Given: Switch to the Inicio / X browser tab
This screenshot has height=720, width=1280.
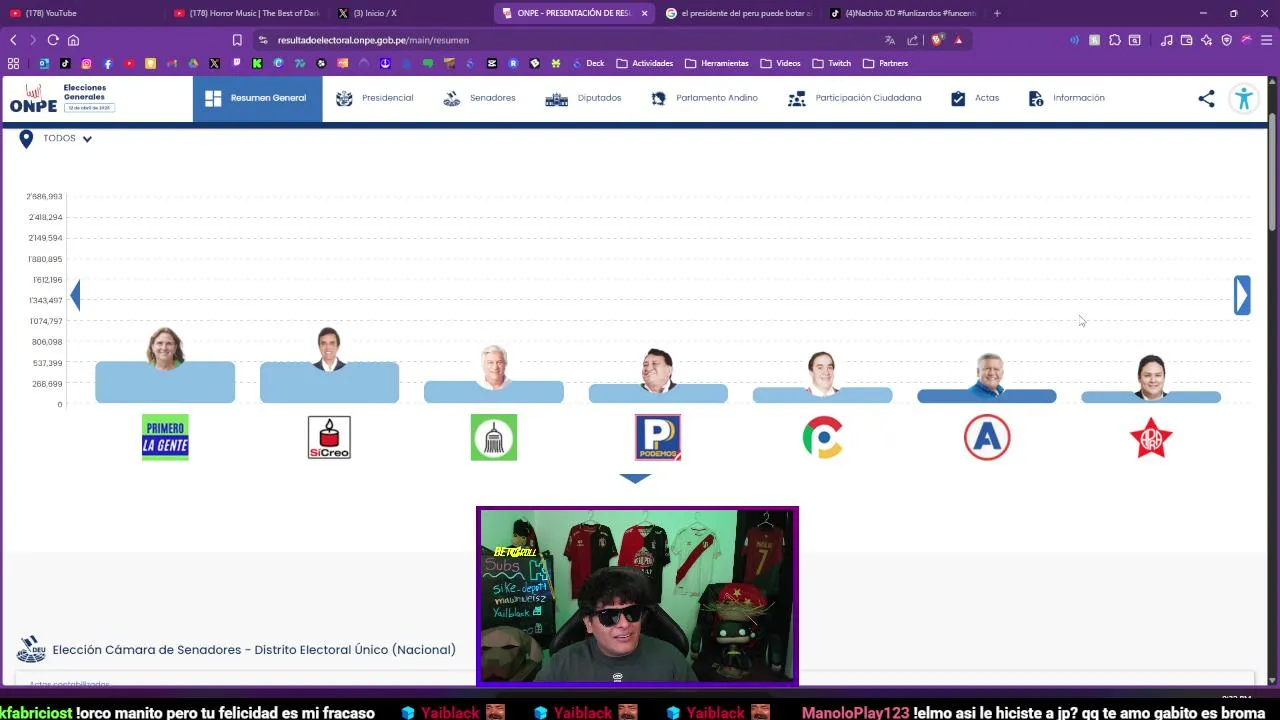Looking at the screenshot, I should tap(410, 13).
